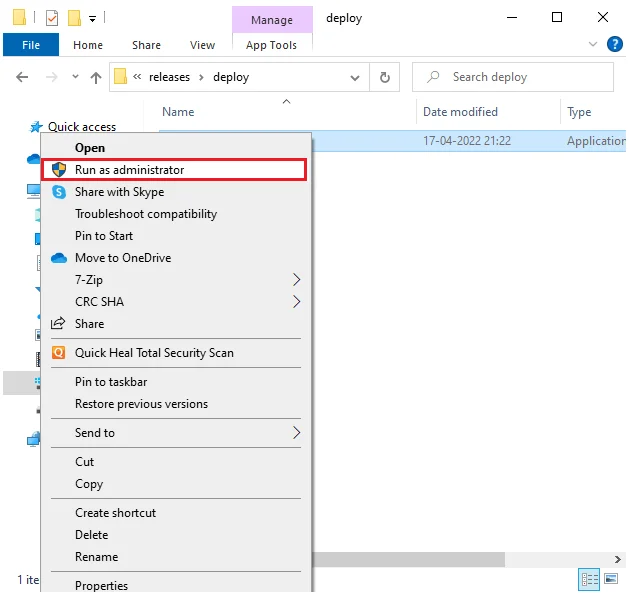This screenshot has height=594, width=629.
Task: Click the Skype icon in context menu
Action: pyautogui.click(x=59, y=192)
